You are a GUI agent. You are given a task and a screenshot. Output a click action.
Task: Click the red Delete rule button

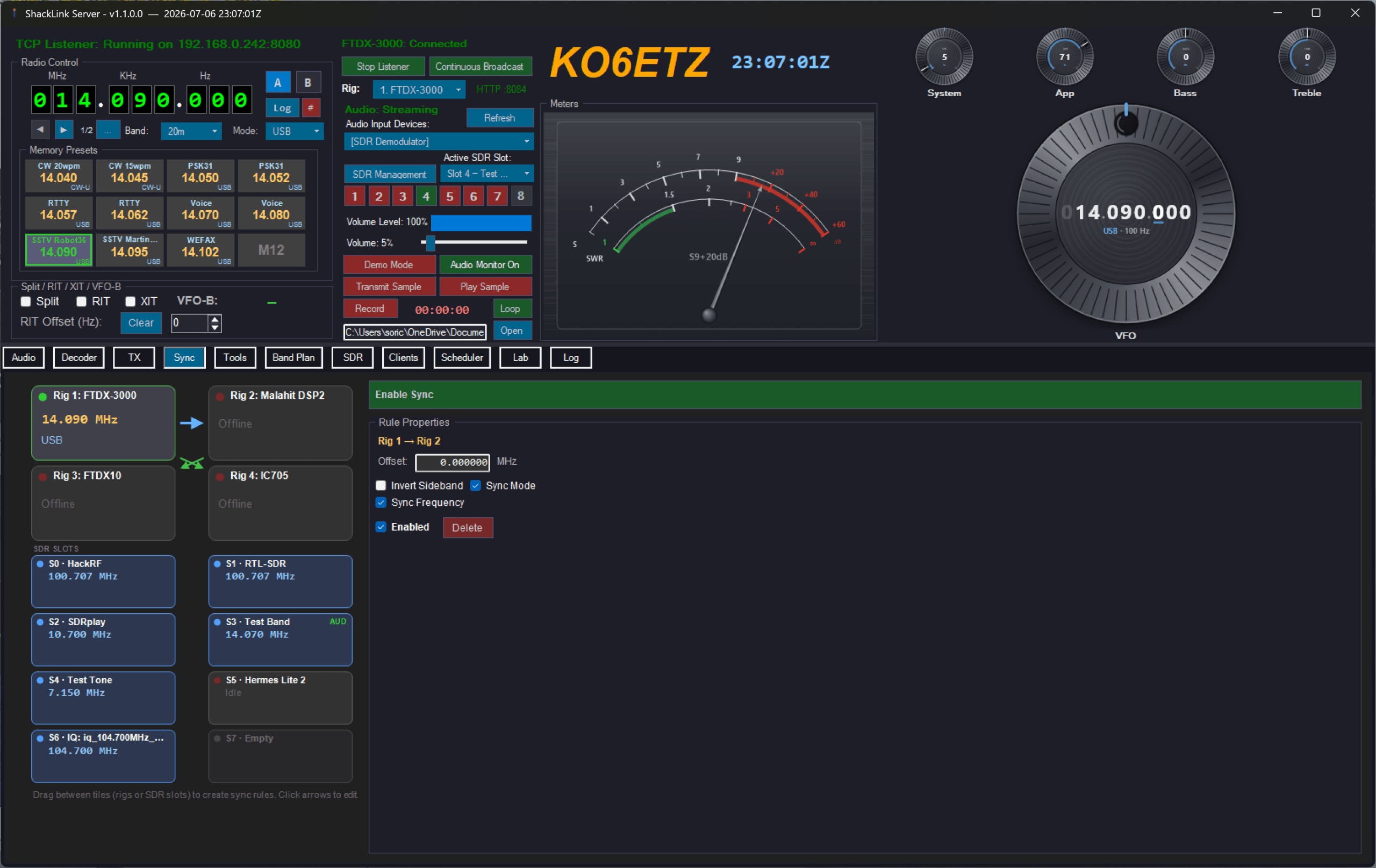pyautogui.click(x=468, y=527)
